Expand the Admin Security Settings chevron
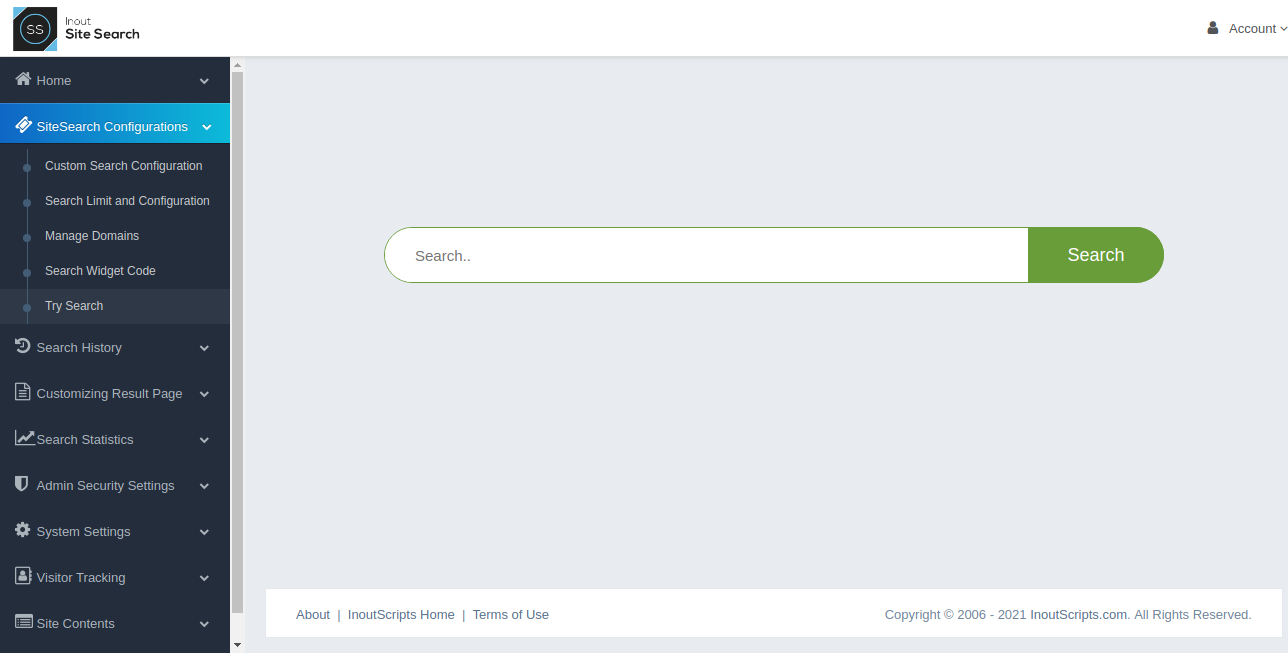 click(x=204, y=486)
